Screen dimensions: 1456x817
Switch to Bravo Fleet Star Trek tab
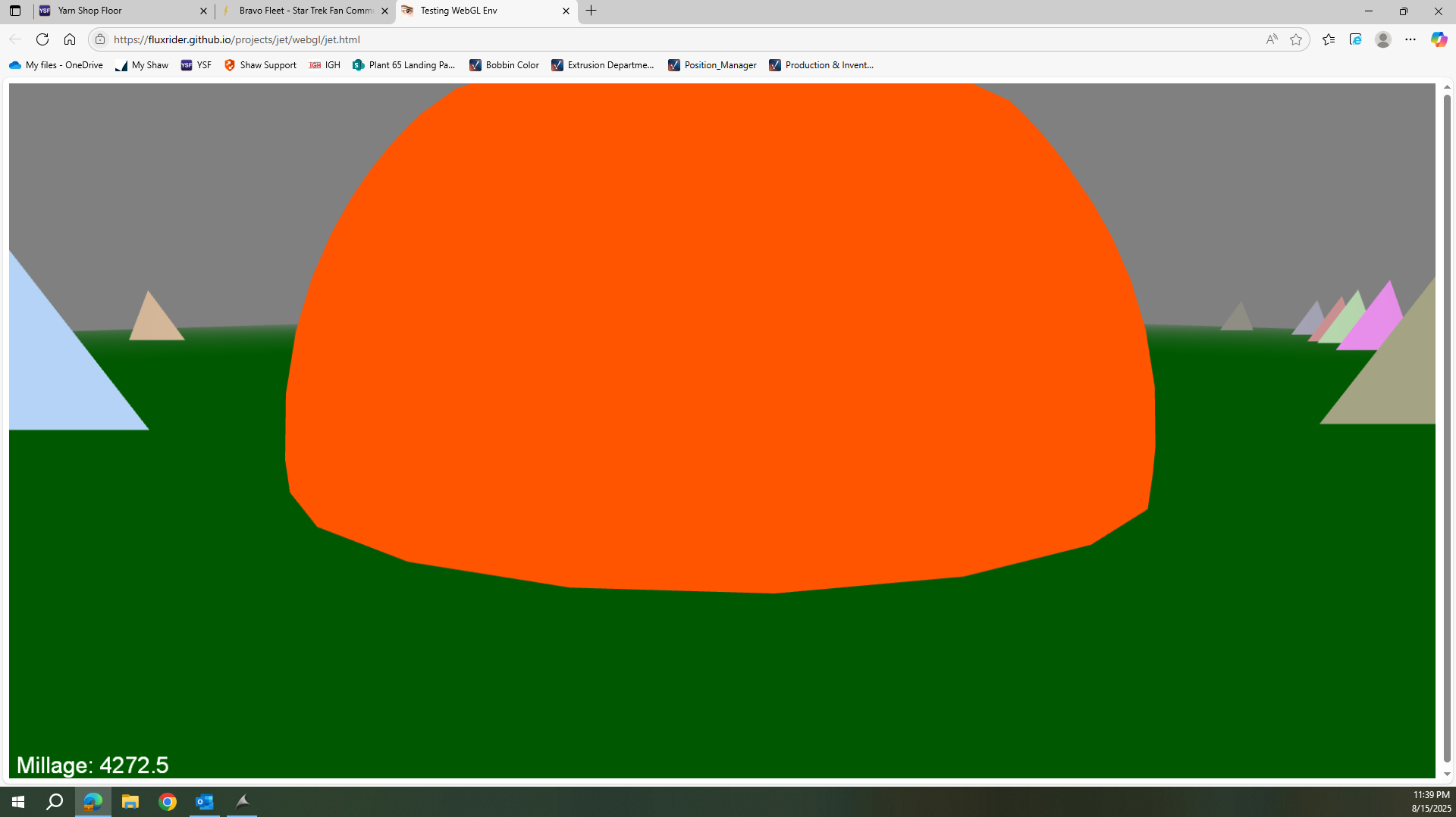305,11
